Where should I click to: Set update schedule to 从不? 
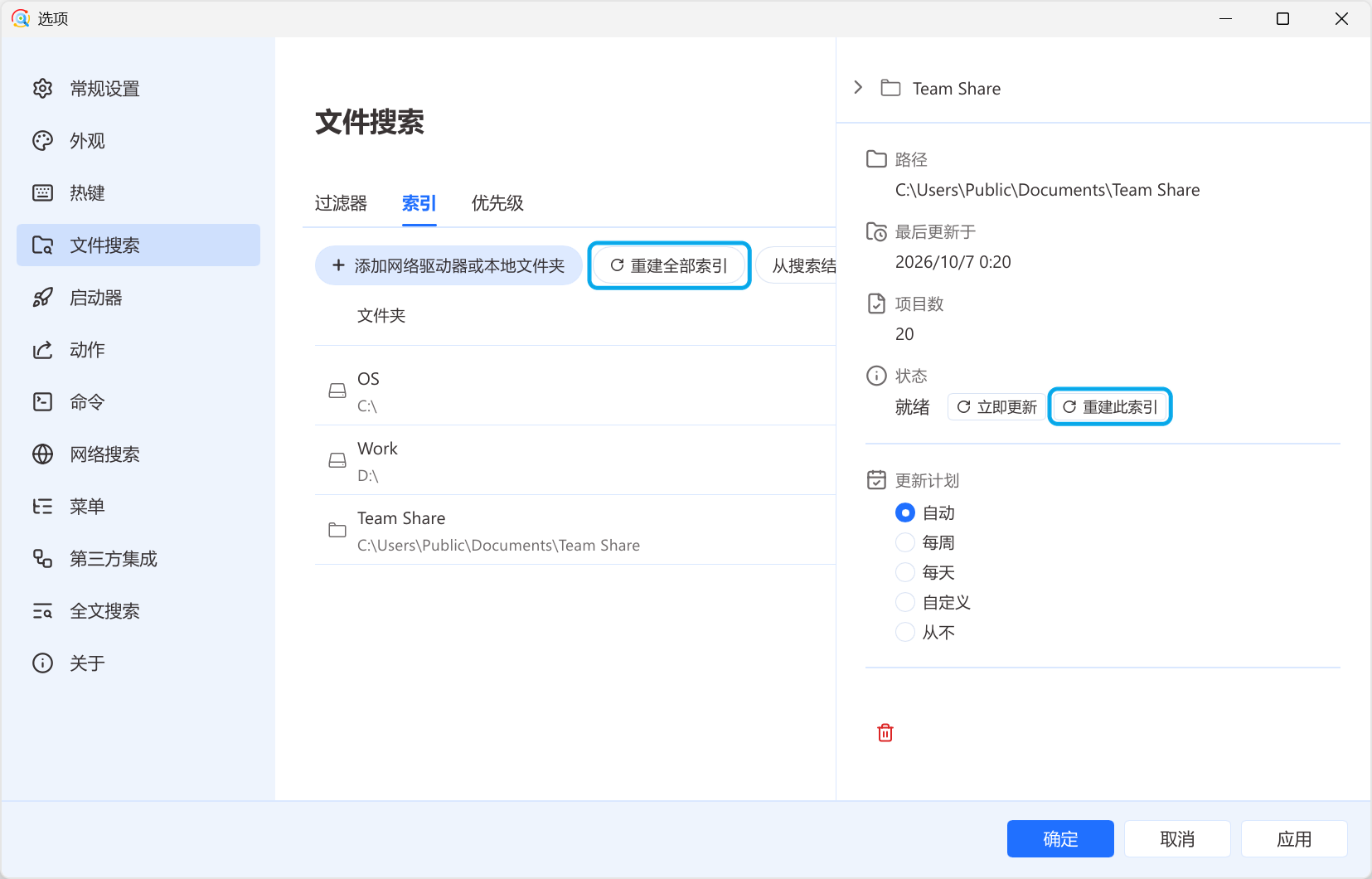point(905,633)
